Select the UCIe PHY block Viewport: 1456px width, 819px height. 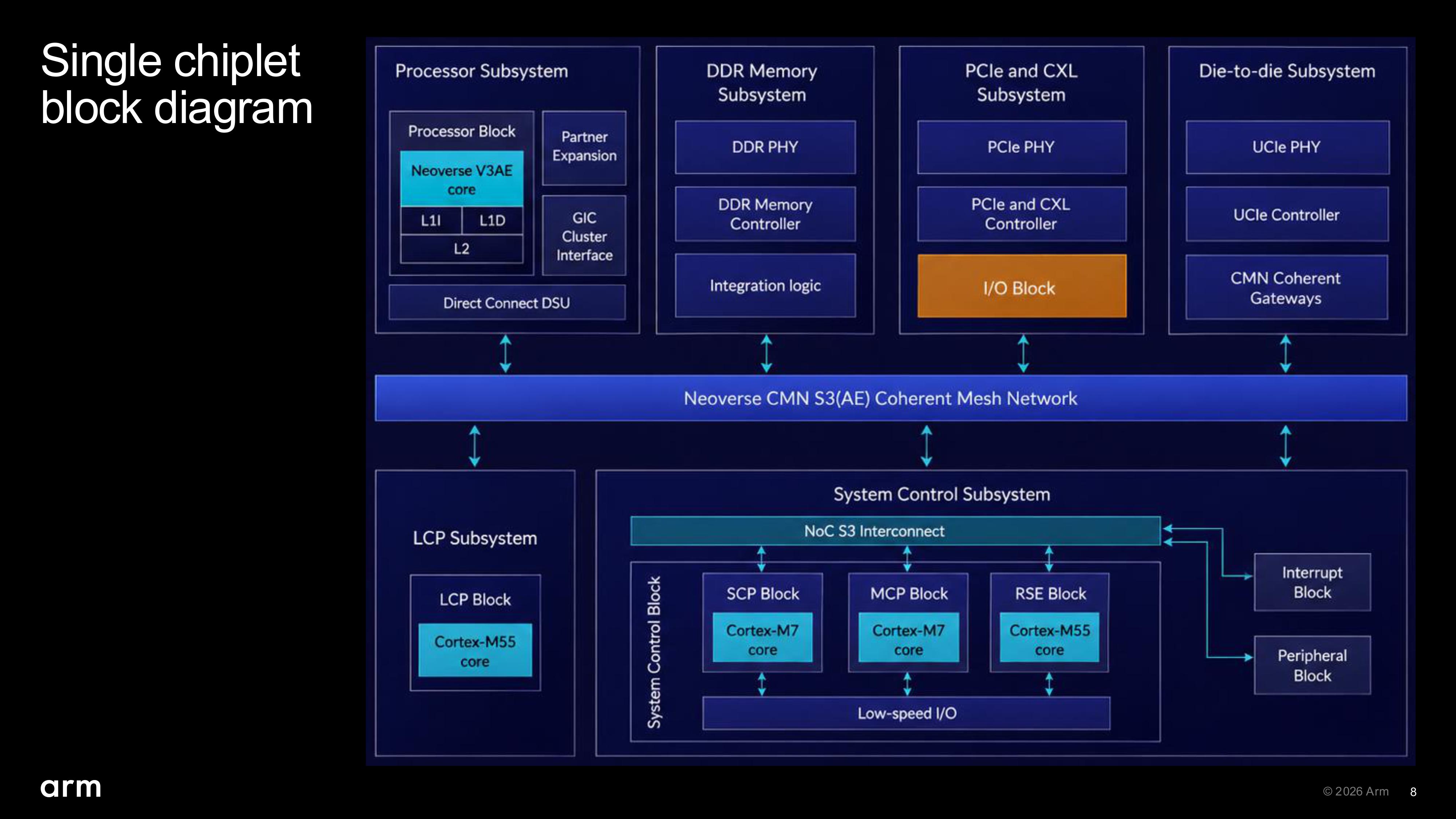1287,147
